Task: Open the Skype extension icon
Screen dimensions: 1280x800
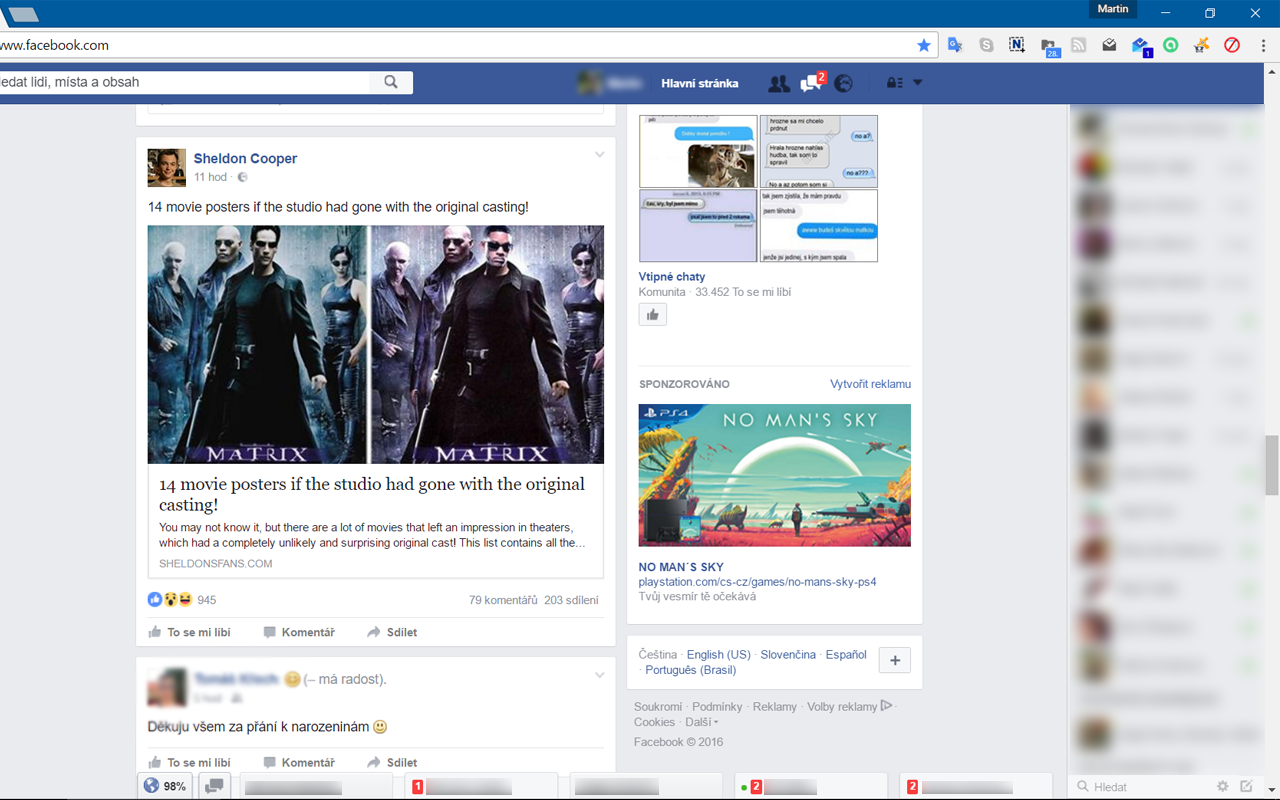Action: click(x=986, y=45)
